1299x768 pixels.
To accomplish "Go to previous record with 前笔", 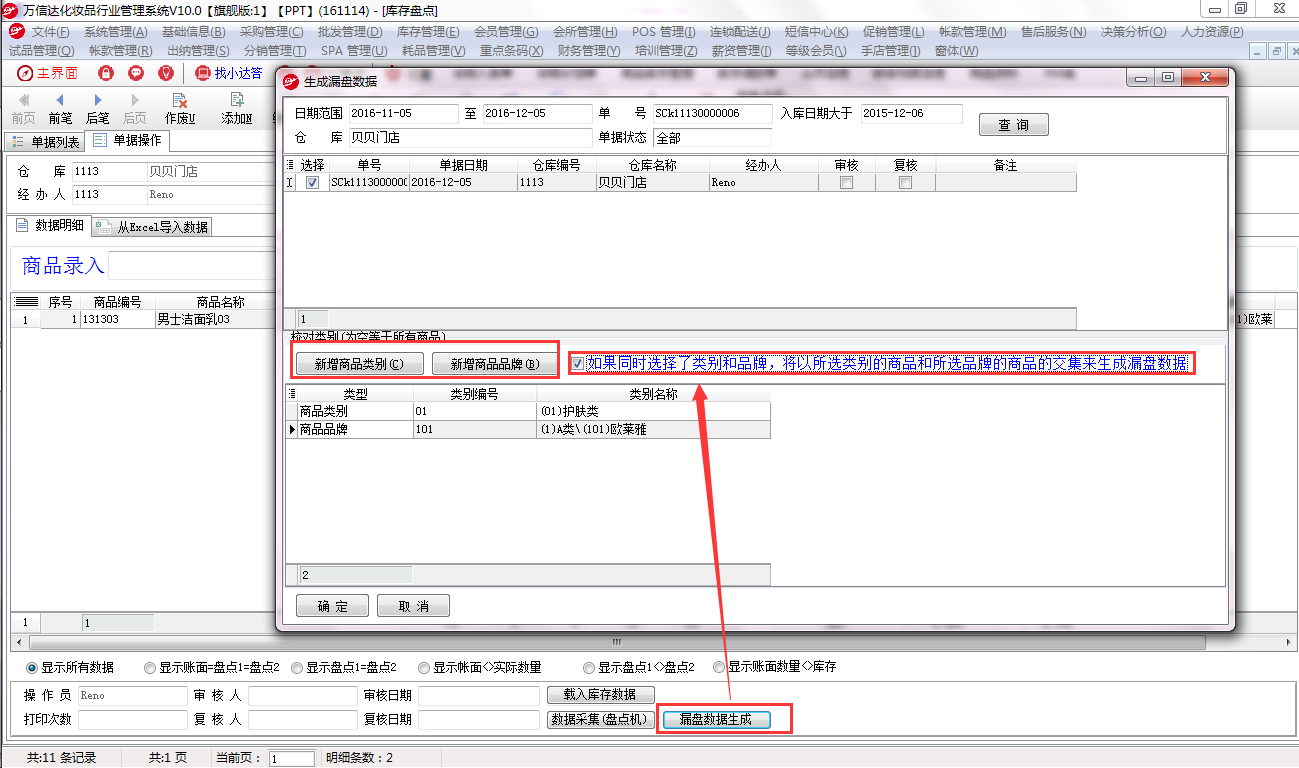I will [x=60, y=108].
